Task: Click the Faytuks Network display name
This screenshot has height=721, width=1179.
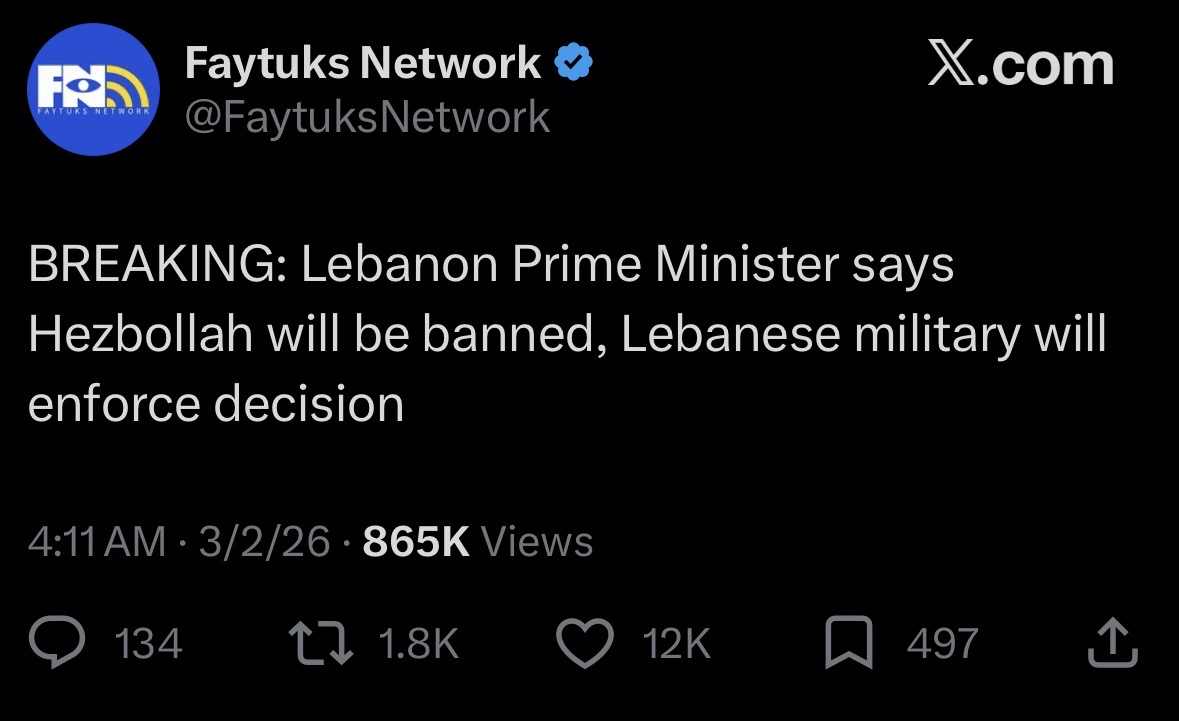Action: (x=363, y=65)
